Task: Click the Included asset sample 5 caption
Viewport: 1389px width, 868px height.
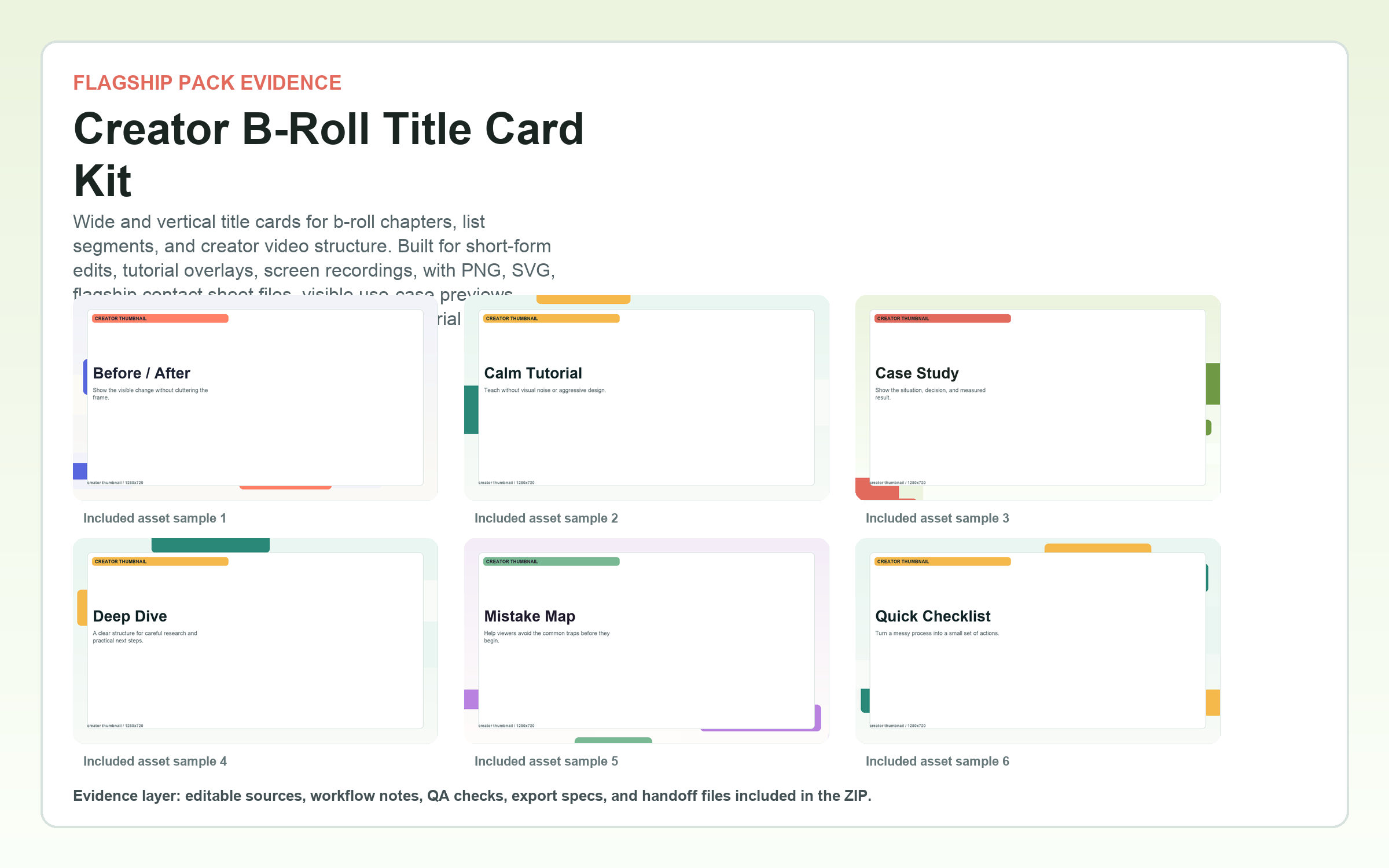Action: click(x=546, y=762)
